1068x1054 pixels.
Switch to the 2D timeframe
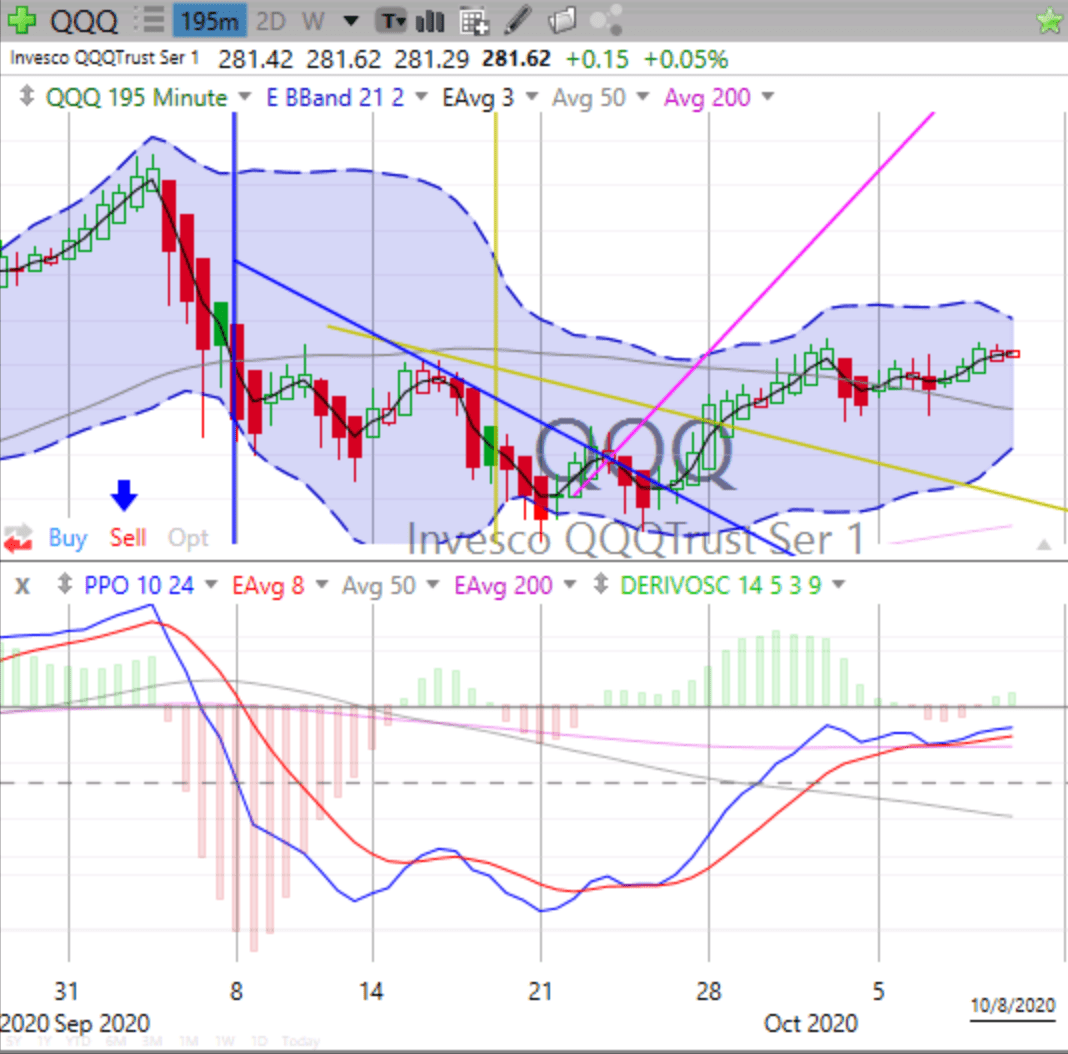(270, 21)
